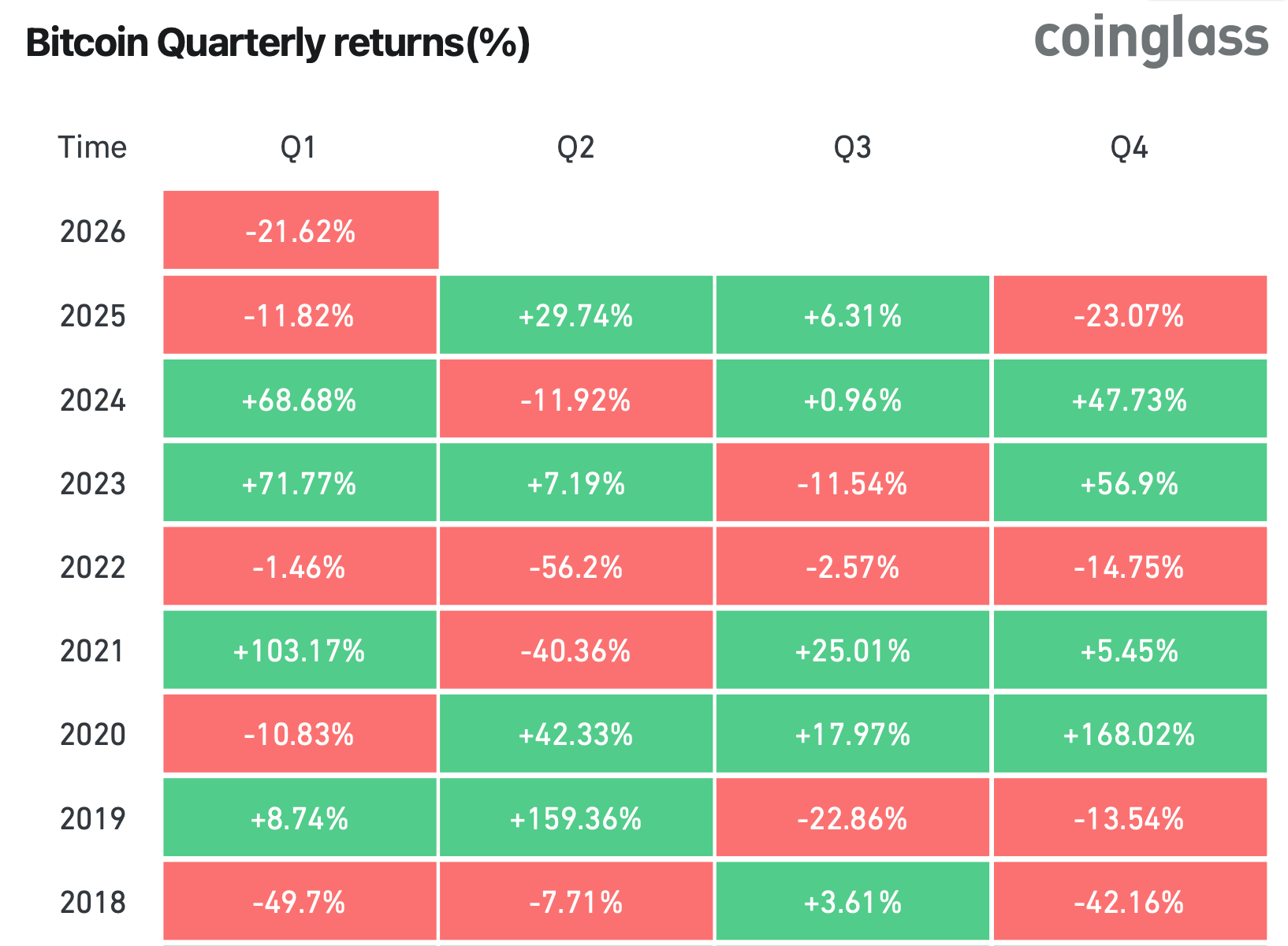Click the coinglass logo
This screenshot has width=1288, height=946.
pyautogui.click(x=1150, y=39)
